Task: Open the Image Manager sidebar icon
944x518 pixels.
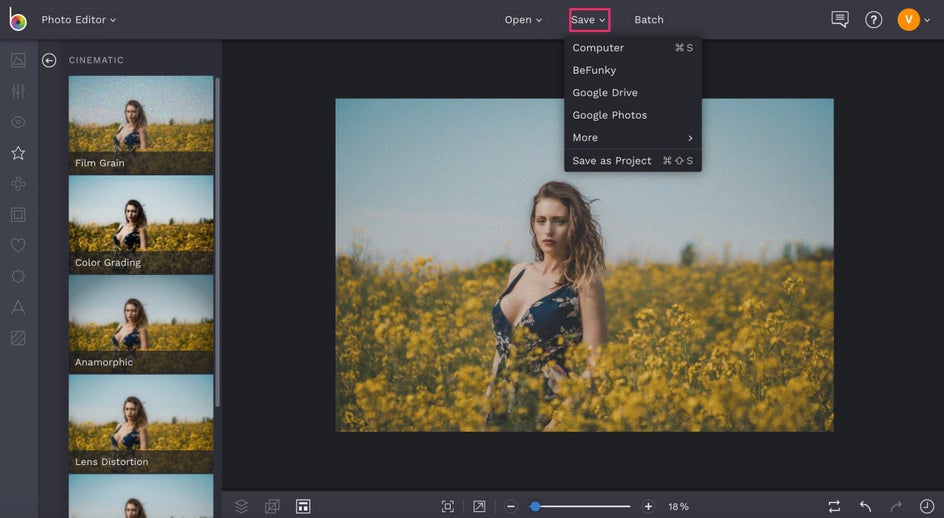Action: (18, 60)
